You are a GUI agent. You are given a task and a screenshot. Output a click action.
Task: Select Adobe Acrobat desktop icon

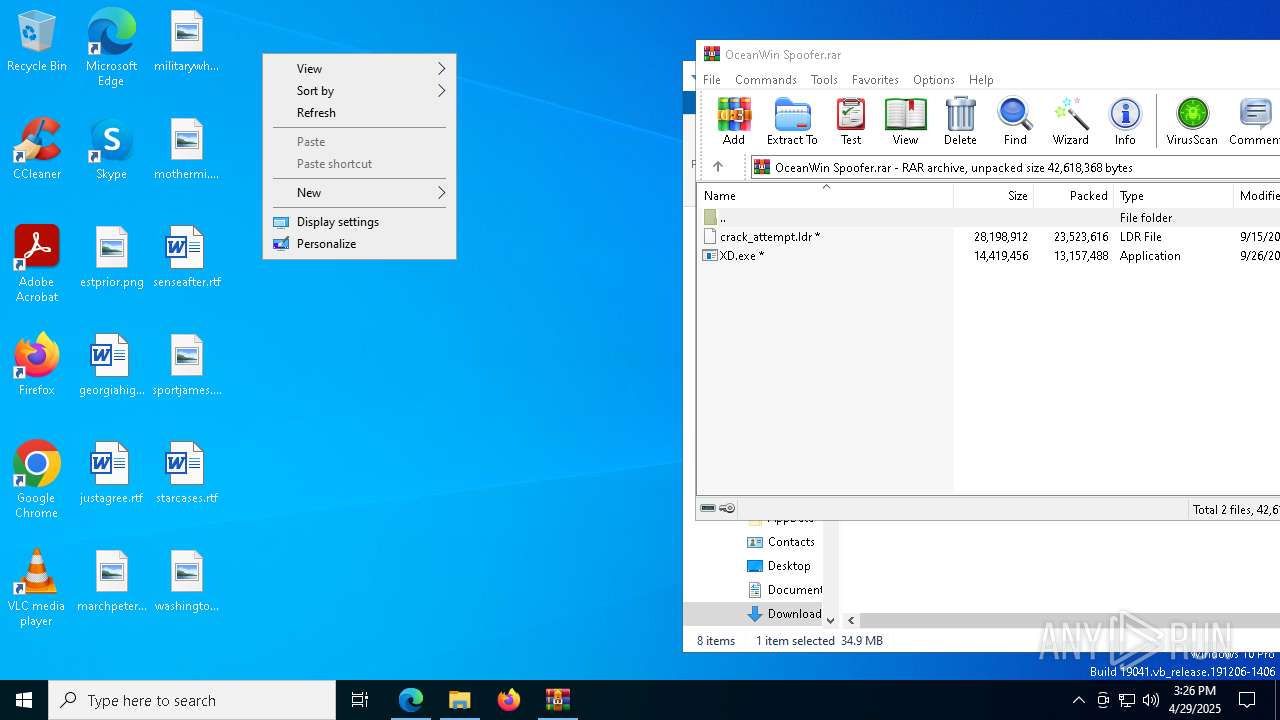37,264
